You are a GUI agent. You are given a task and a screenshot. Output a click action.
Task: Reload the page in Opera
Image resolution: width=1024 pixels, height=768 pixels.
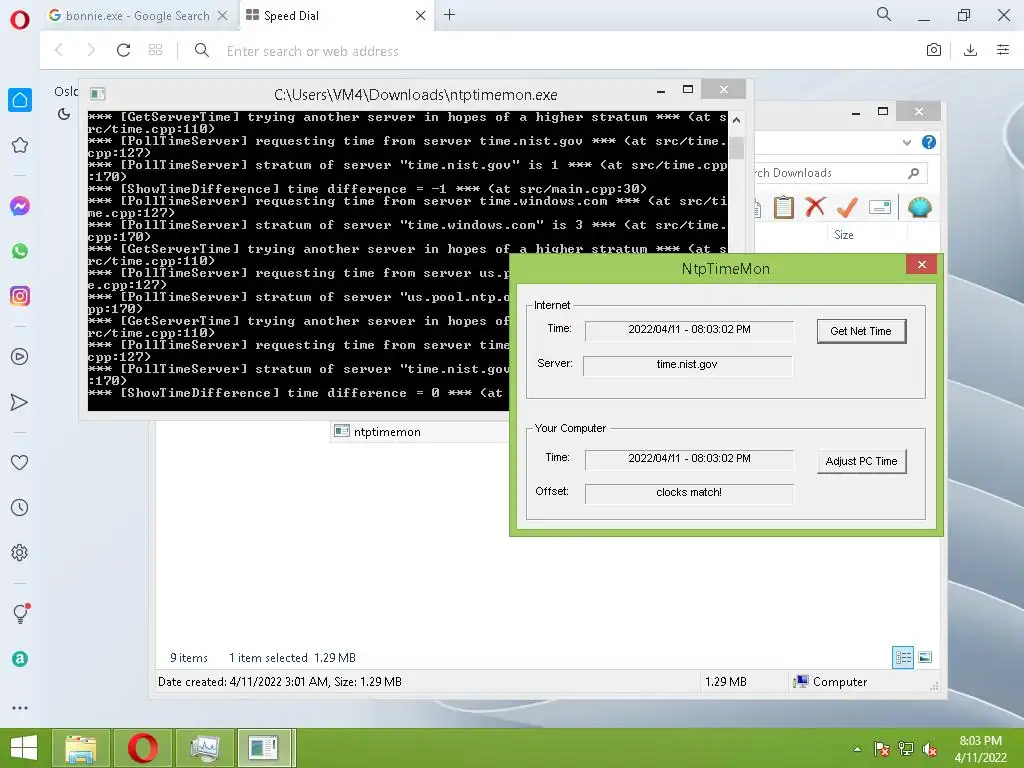pos(123,50)
